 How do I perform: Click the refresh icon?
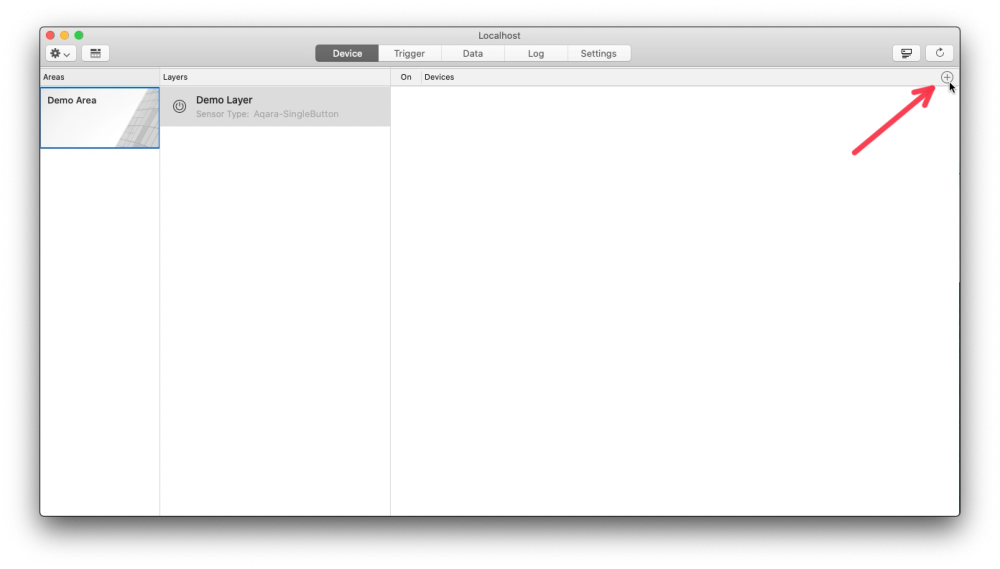pyautogui.click(x=939, y=54)
